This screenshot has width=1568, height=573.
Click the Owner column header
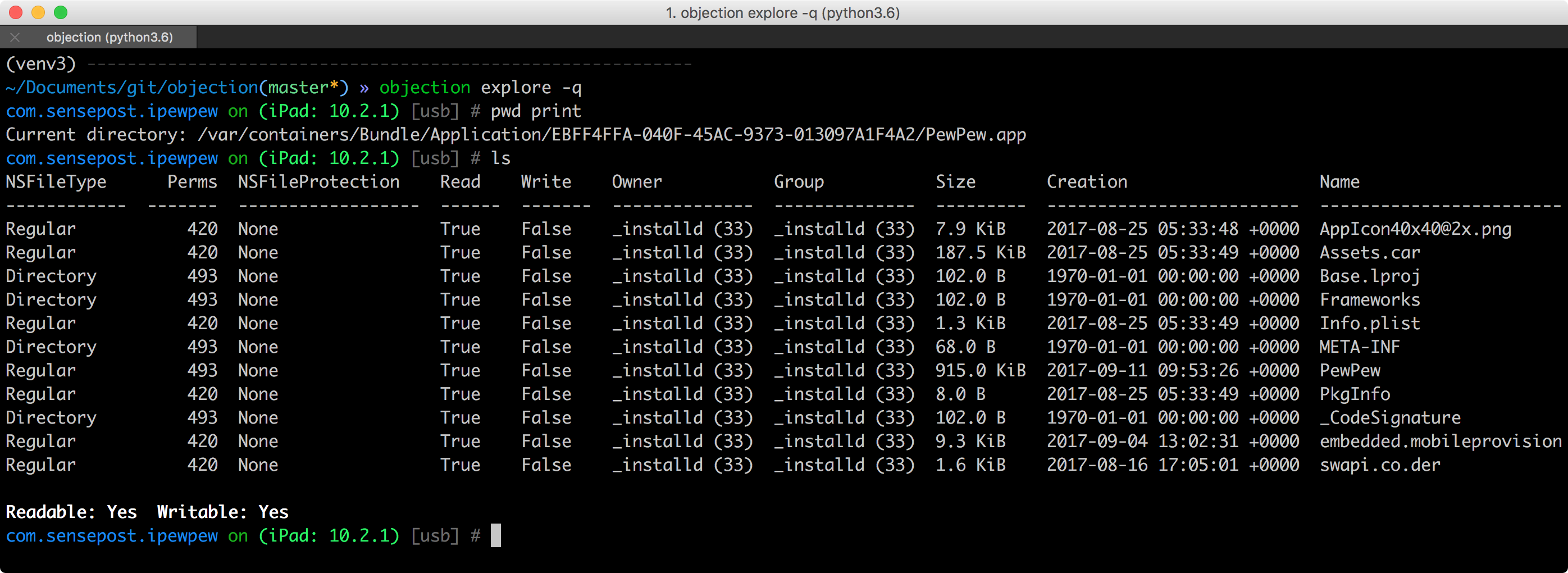coord(637,182)
